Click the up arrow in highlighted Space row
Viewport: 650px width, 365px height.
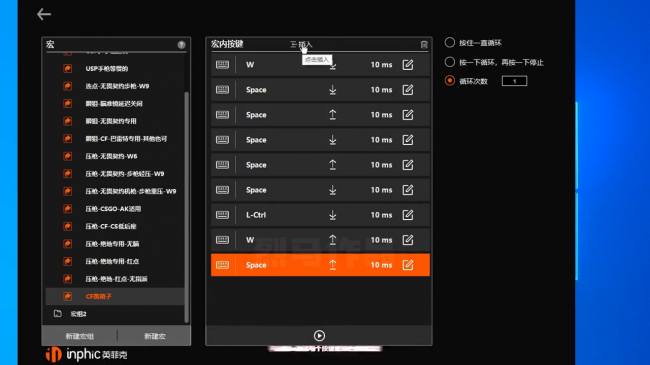(332, 265)
